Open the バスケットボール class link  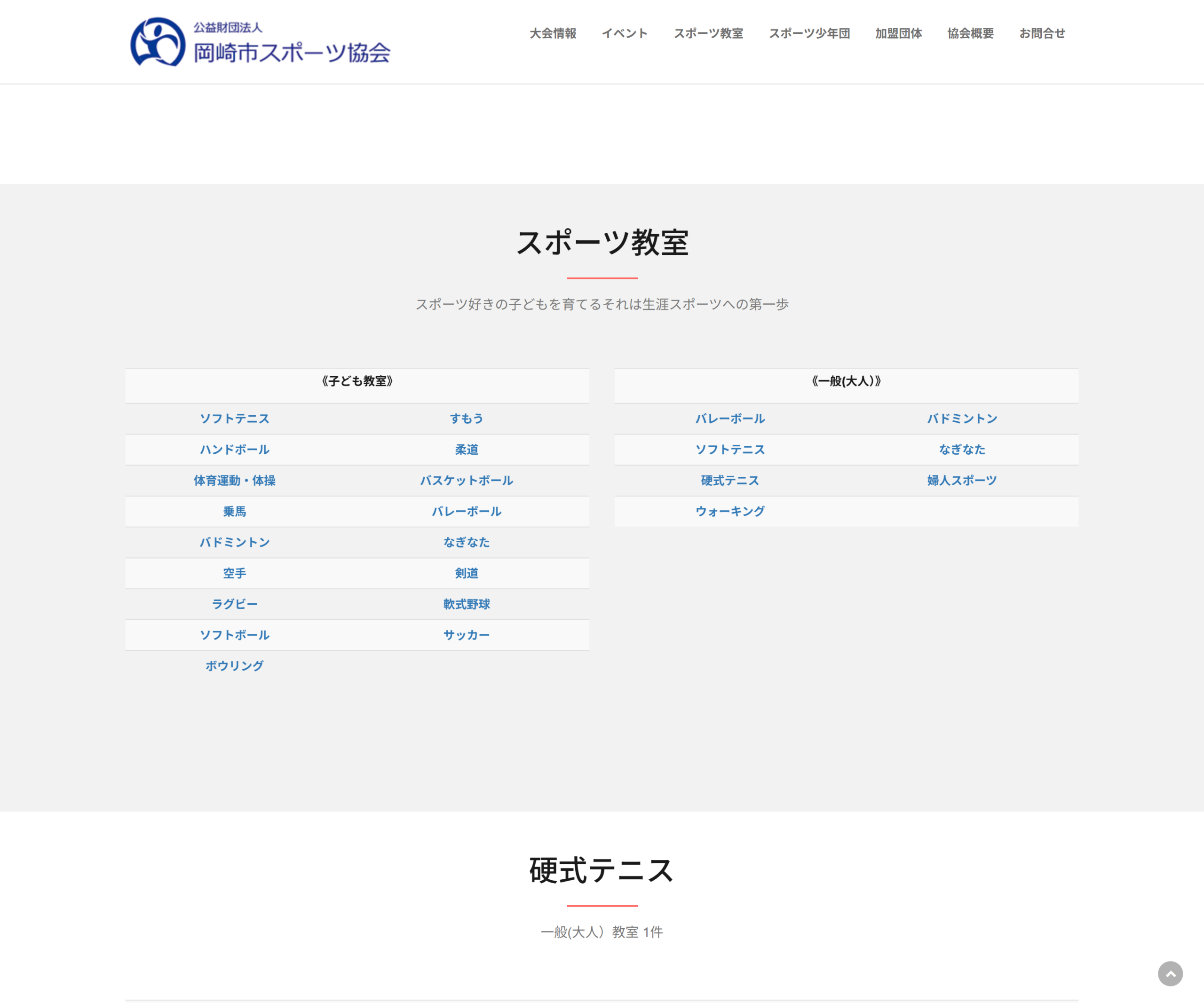coord(466,480)
